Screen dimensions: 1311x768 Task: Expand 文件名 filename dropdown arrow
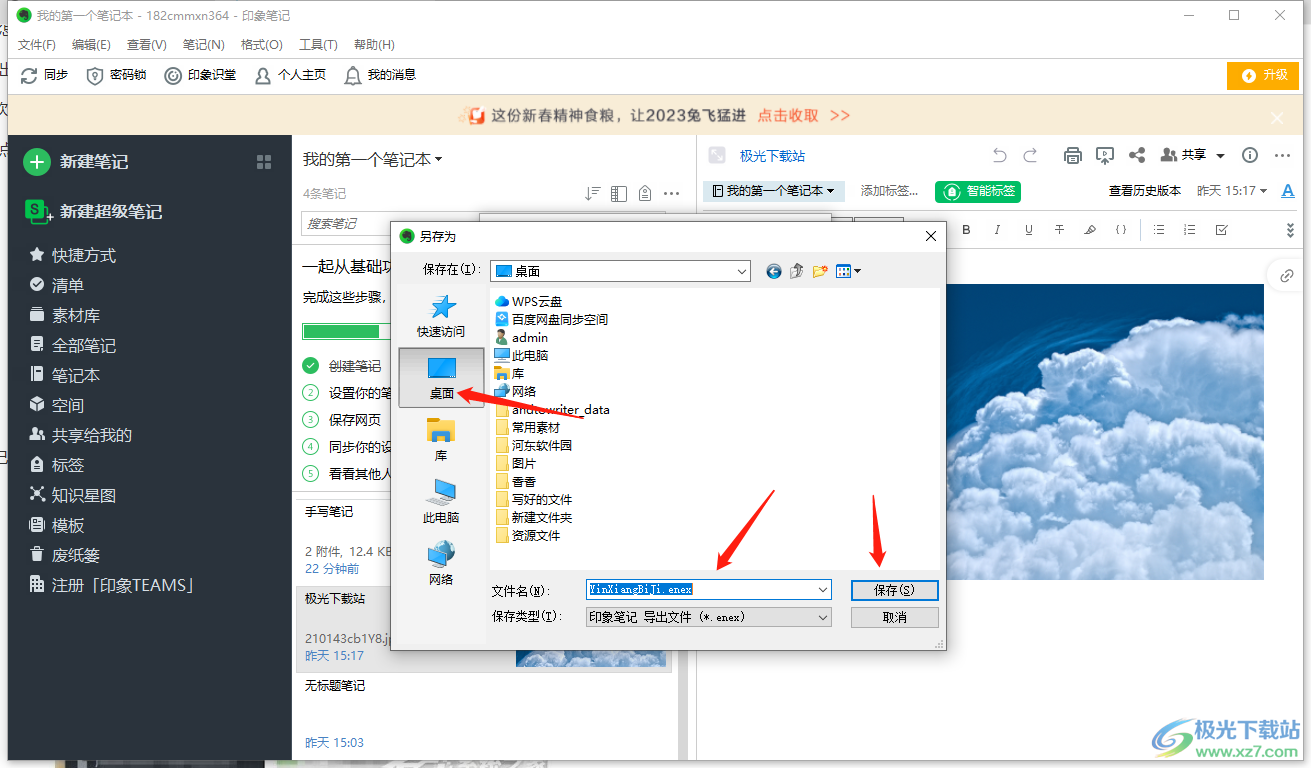click(x=823, y=590)
